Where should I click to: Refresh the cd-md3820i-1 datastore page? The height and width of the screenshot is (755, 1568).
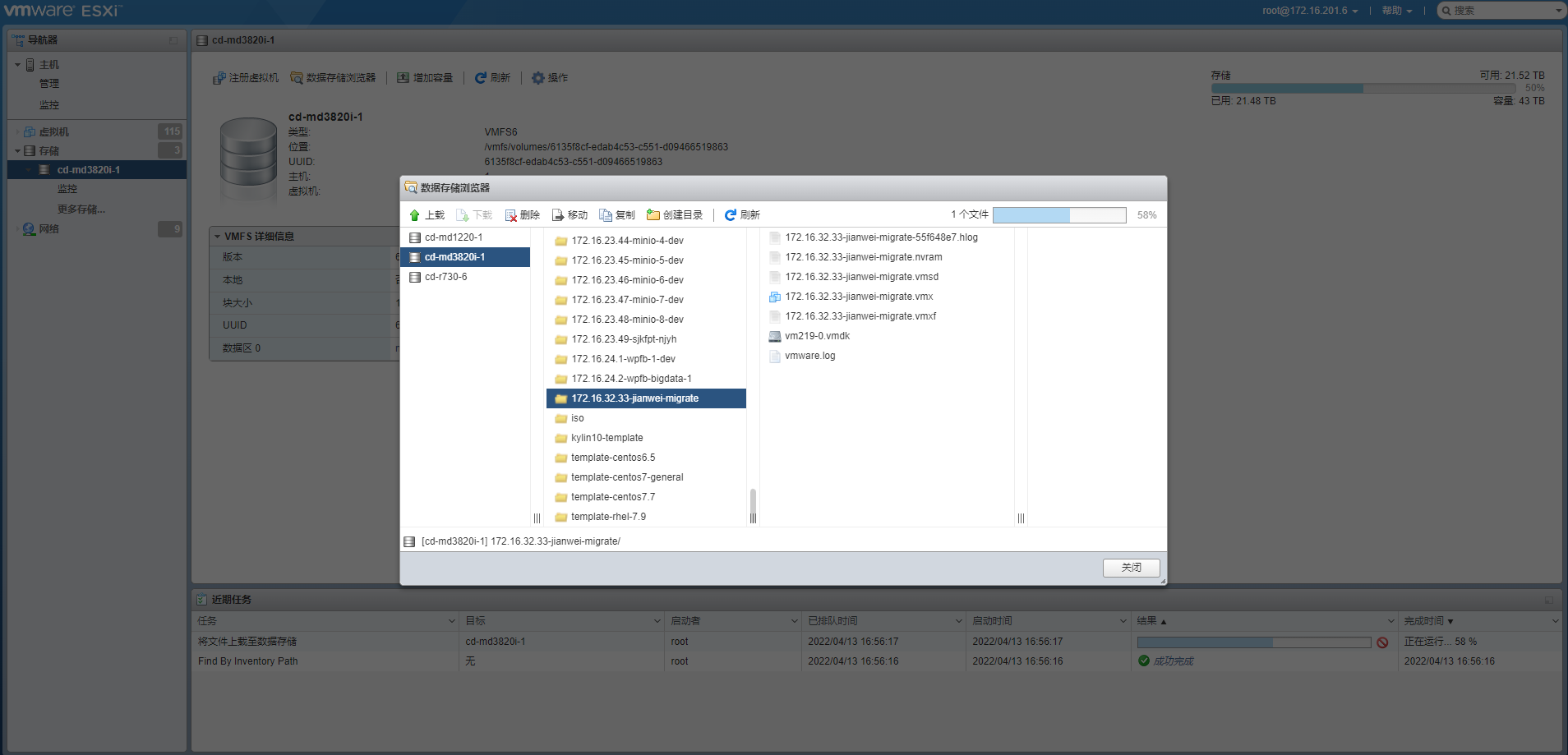point(492,78)
